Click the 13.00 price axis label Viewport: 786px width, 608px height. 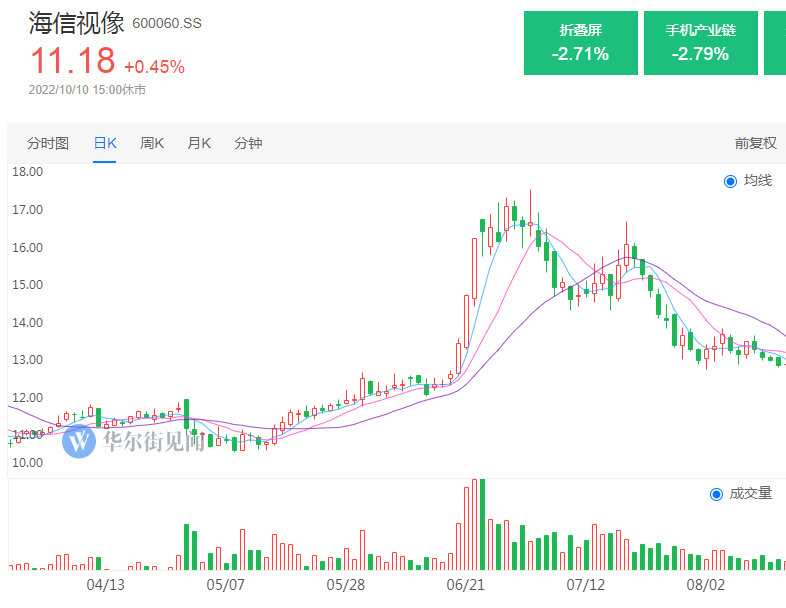[x=28, y=360]
